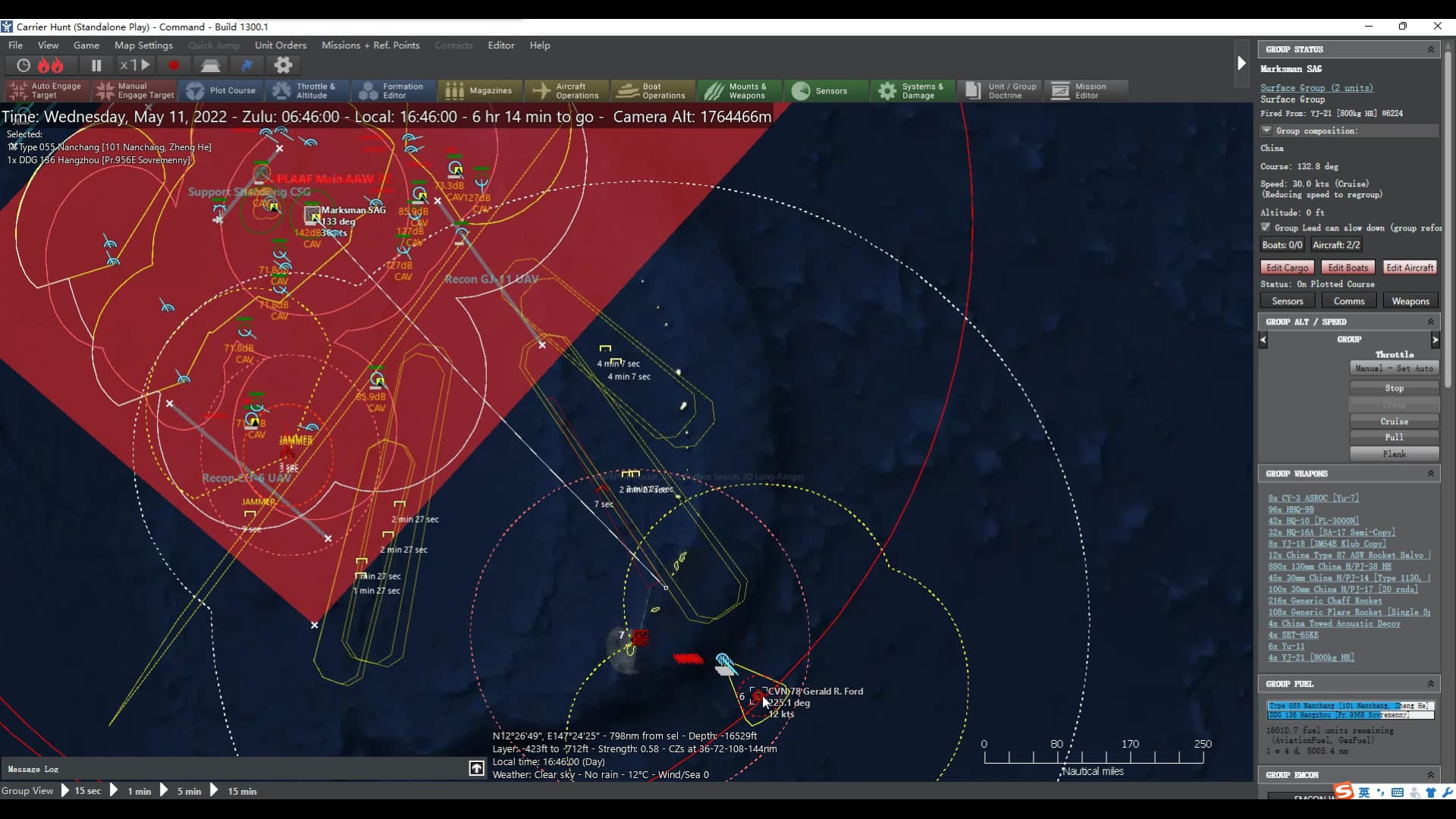
Task: Click the Boats: 0/0 button
Action: pyautogui.click(x=1282, y=245)
